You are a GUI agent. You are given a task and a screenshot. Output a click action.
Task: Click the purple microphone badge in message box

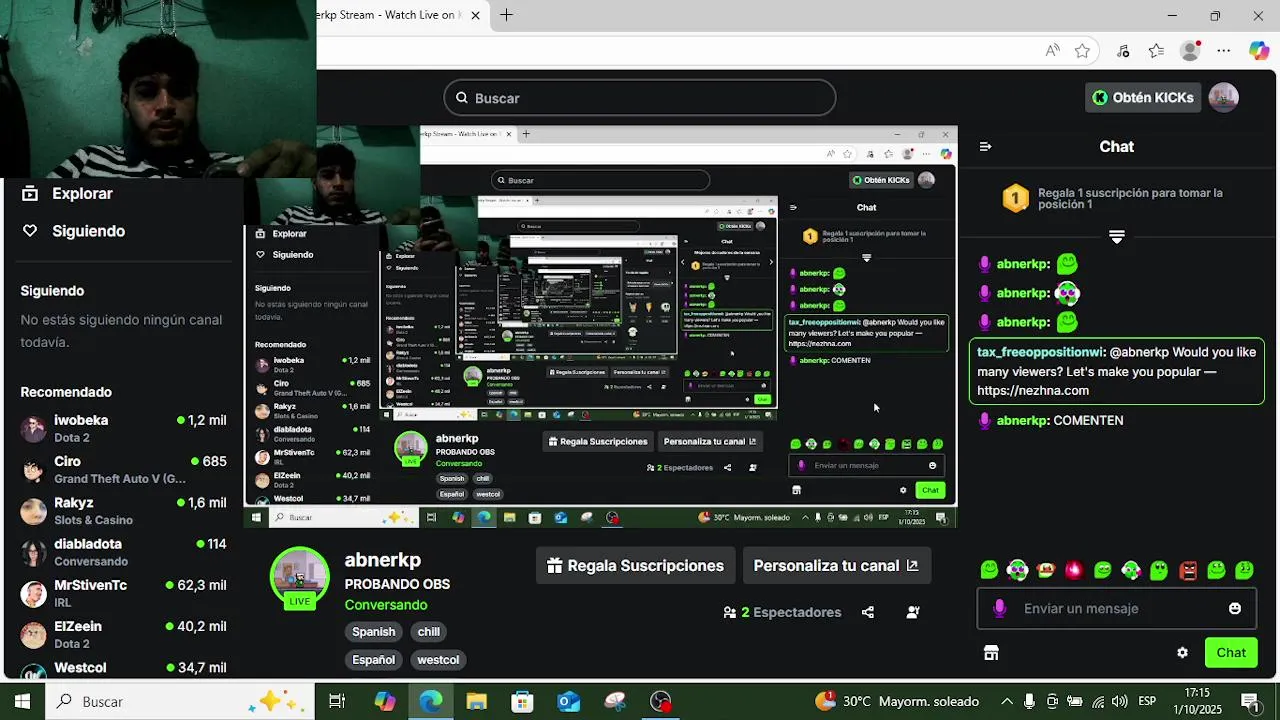coord(999,608)
